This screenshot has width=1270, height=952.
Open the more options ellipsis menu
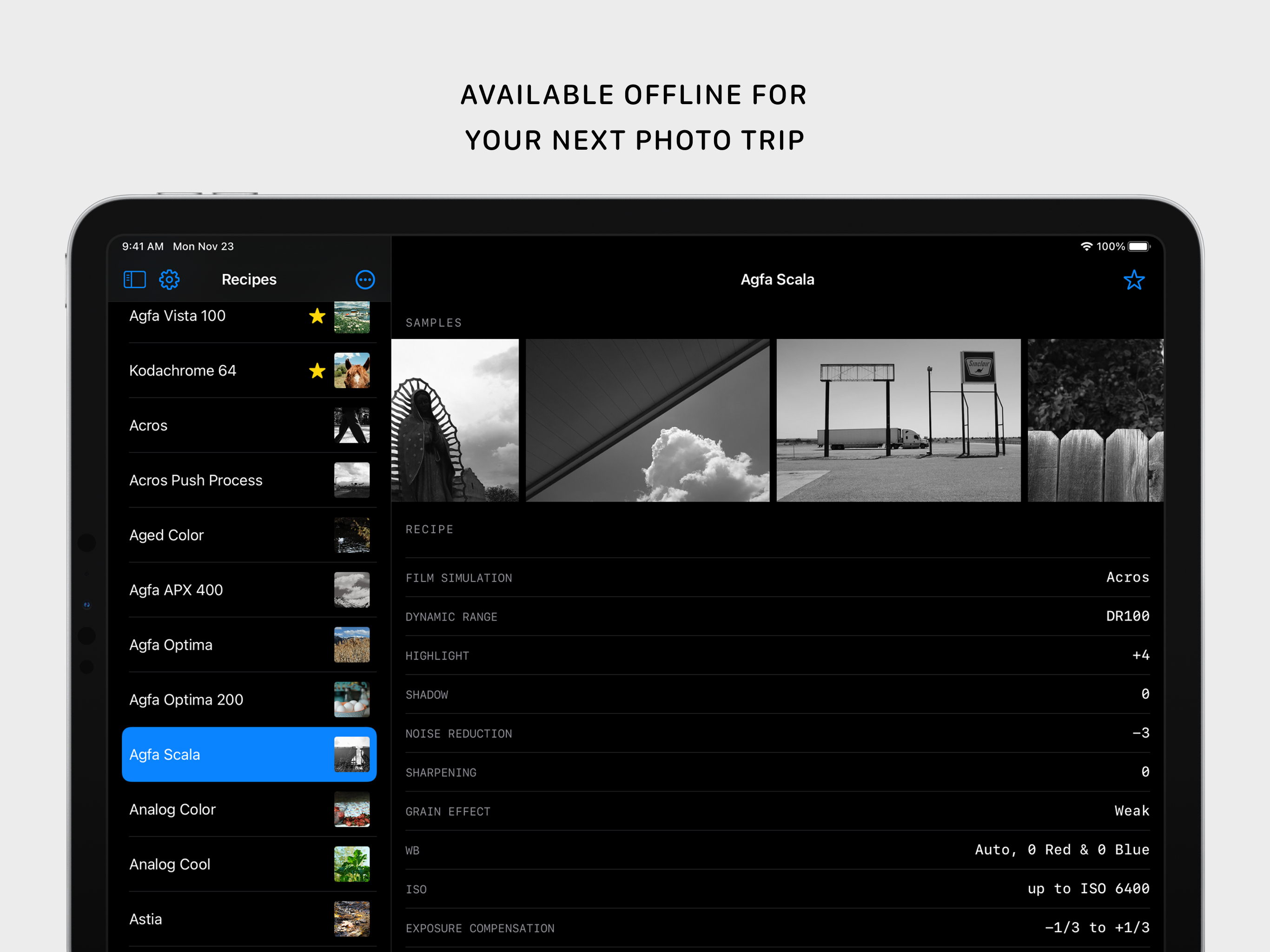tap(365, 280)
